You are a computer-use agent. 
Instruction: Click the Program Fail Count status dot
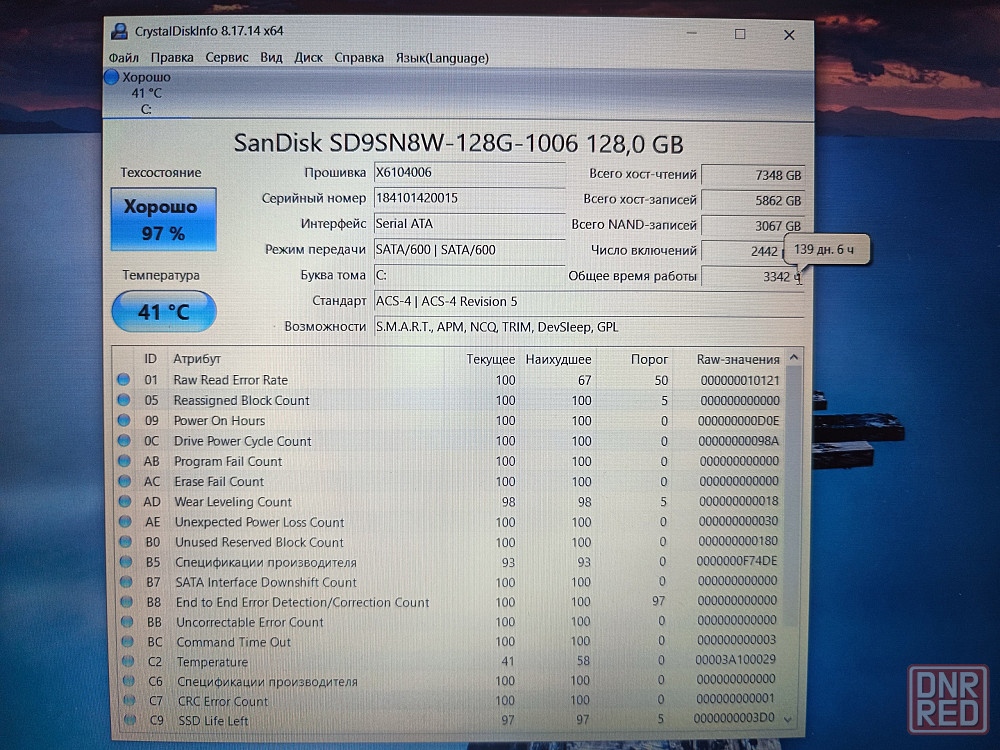(124, 460)
